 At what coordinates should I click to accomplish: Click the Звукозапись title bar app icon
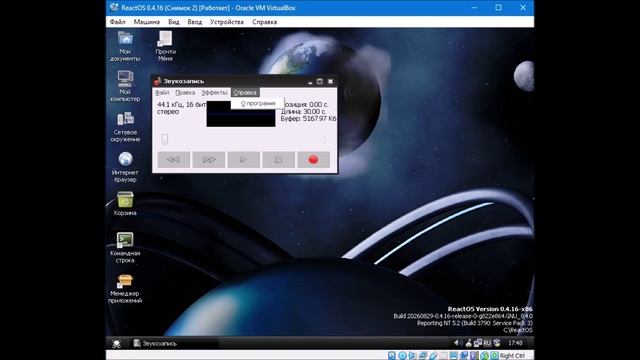158,81
